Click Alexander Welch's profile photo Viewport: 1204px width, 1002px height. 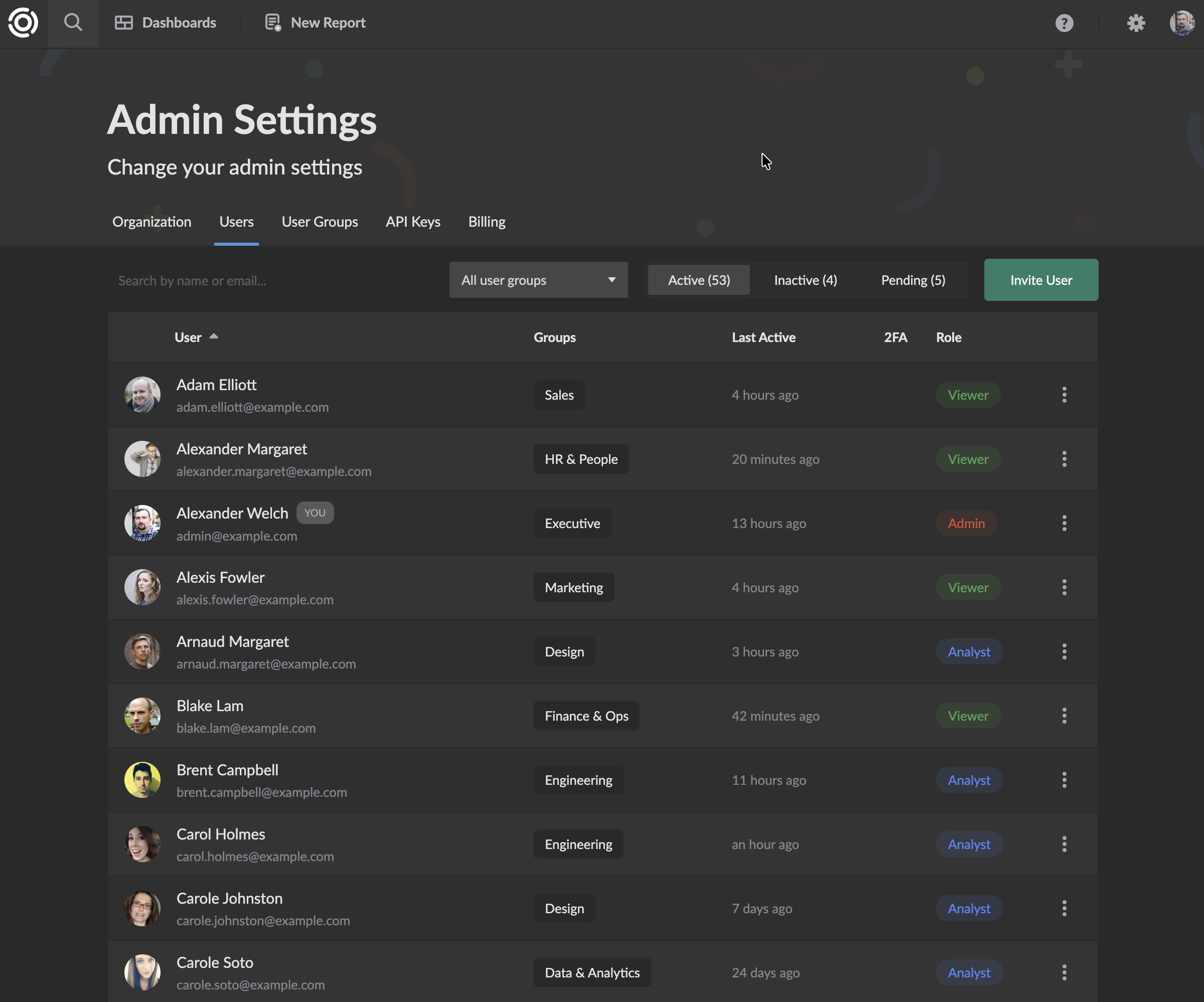[x=142, y=523]
